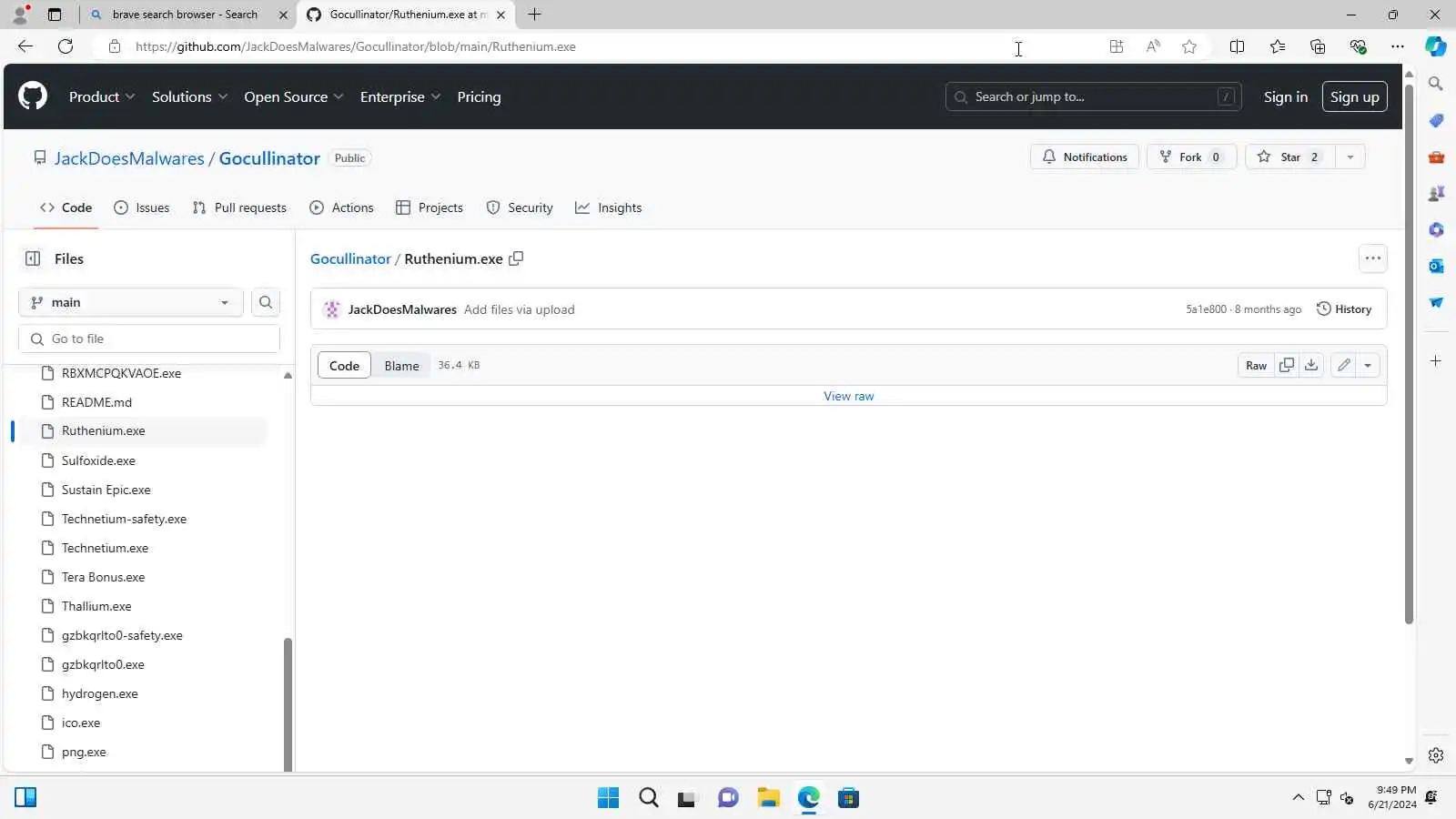Open the main branch selector dropdown
The height and width of the screenshot is (819, 1456).
point(131,302)
